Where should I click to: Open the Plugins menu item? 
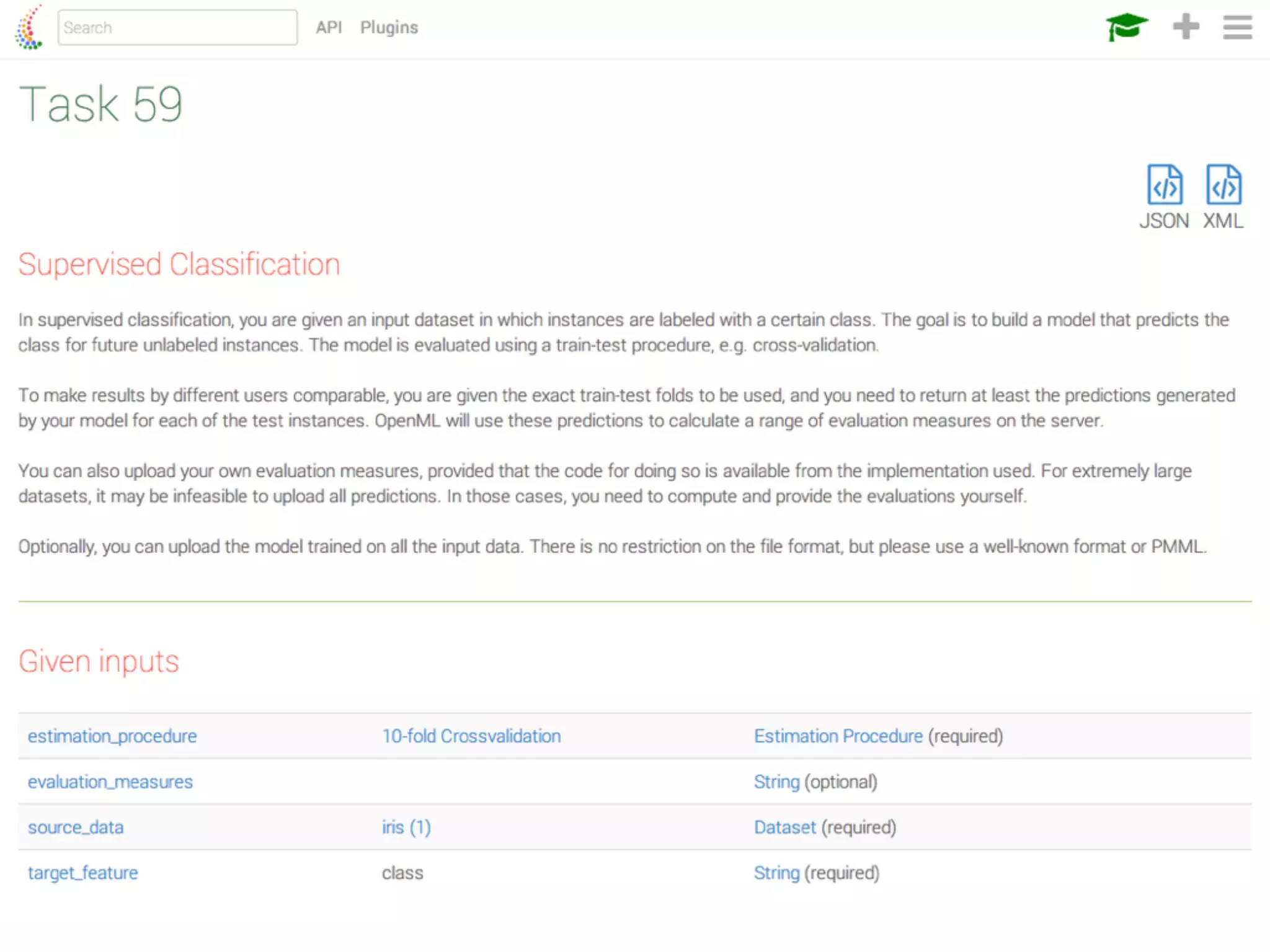[389, 28]
